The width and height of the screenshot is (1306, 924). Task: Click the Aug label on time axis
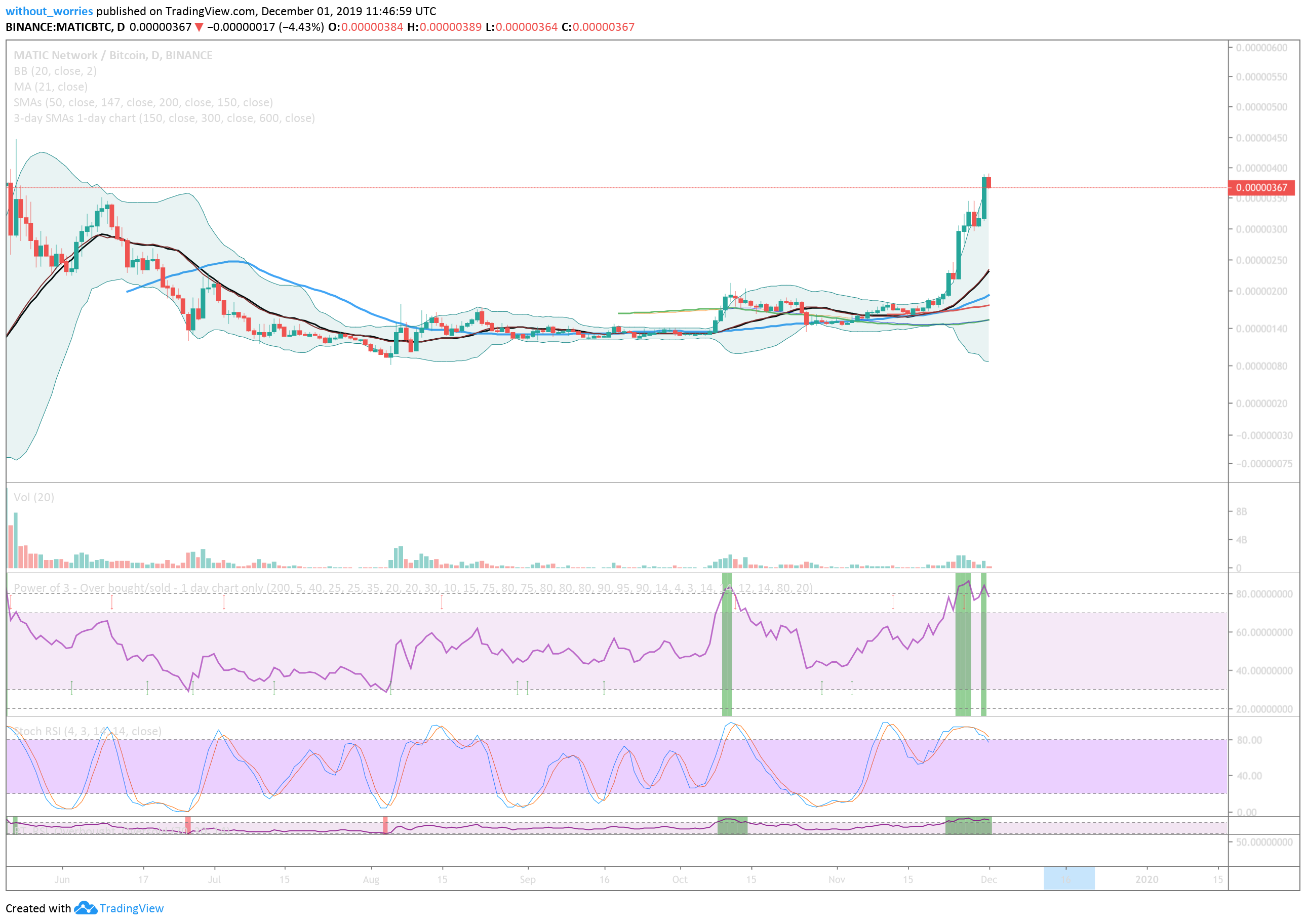371,879
